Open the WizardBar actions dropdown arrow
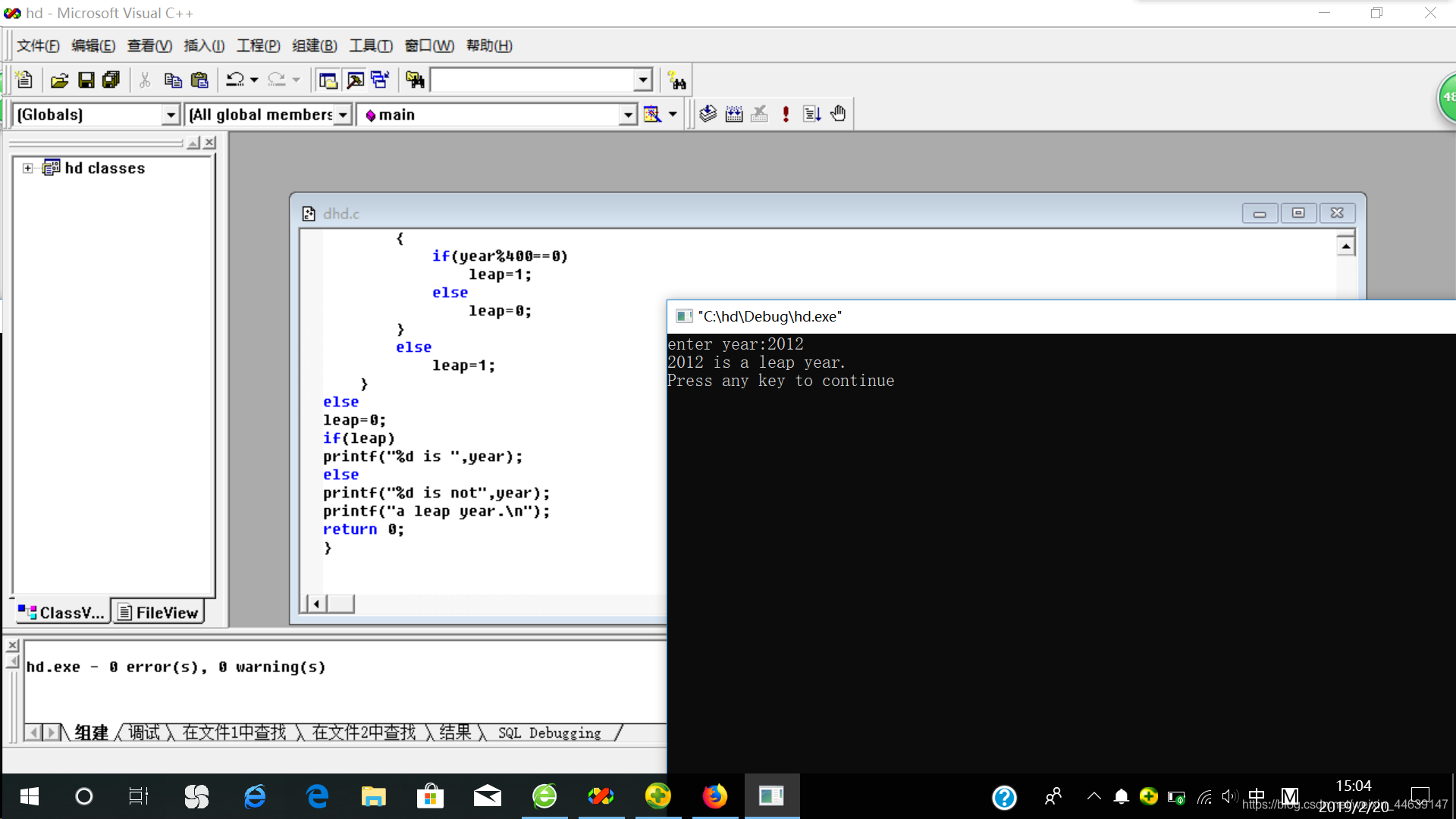The image size is (1456, 819). [x=673, y=115]
